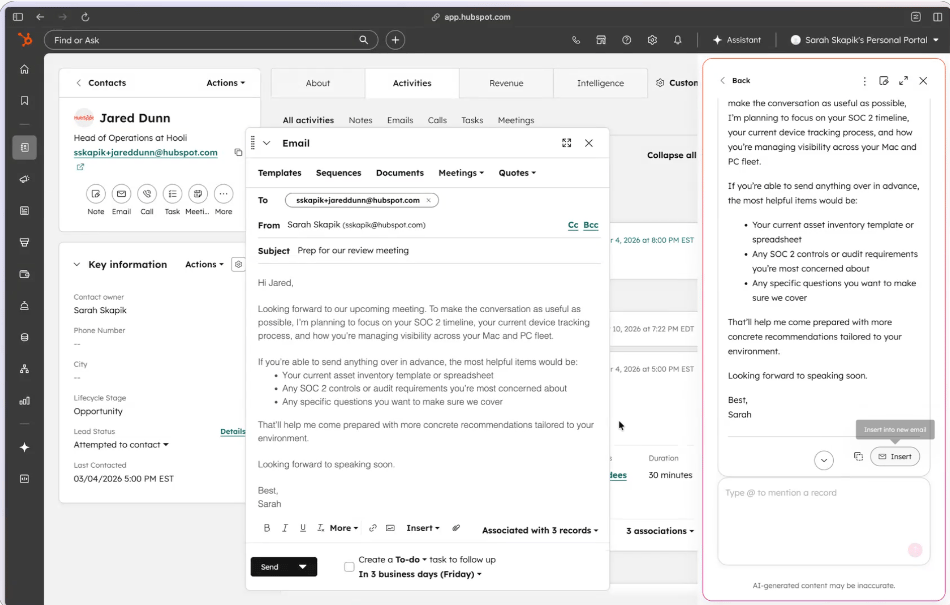Click the insert link icon in email toolbar

(373, 528)
